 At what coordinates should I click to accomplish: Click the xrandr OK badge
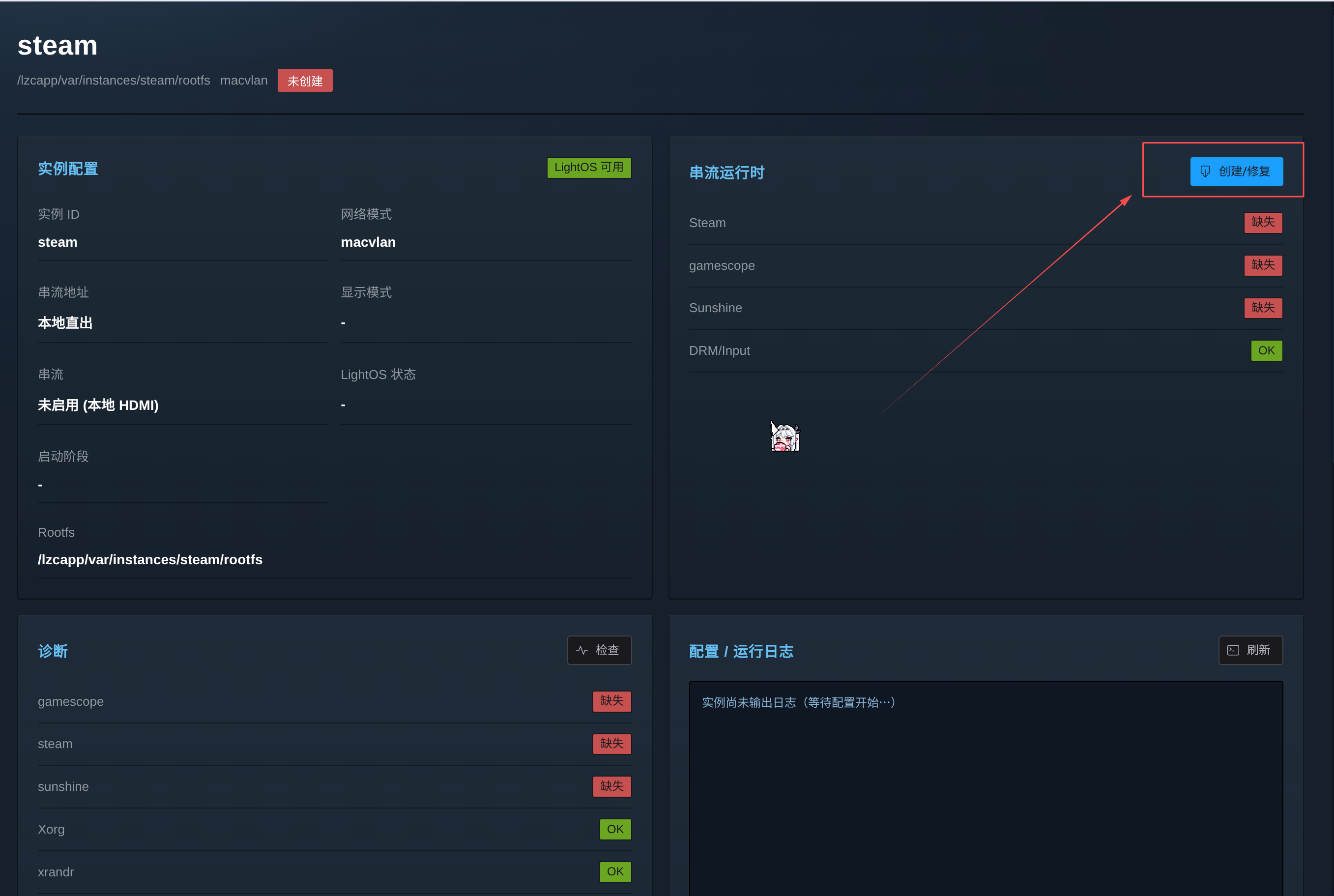click(x=615, y=872)
